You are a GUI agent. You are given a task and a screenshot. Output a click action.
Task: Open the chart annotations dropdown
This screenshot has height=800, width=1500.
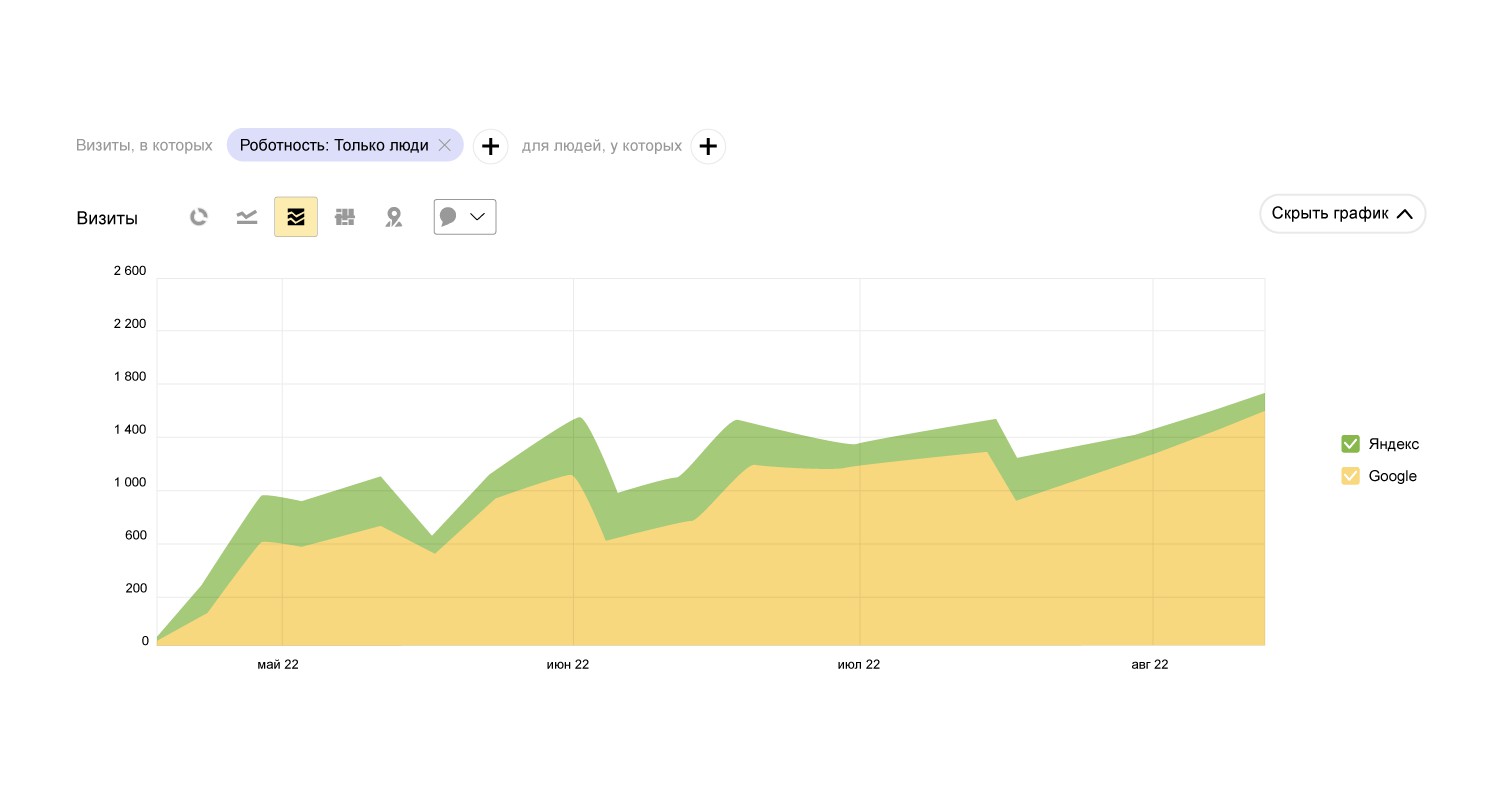pyautogui.click(x=465, y=217)
